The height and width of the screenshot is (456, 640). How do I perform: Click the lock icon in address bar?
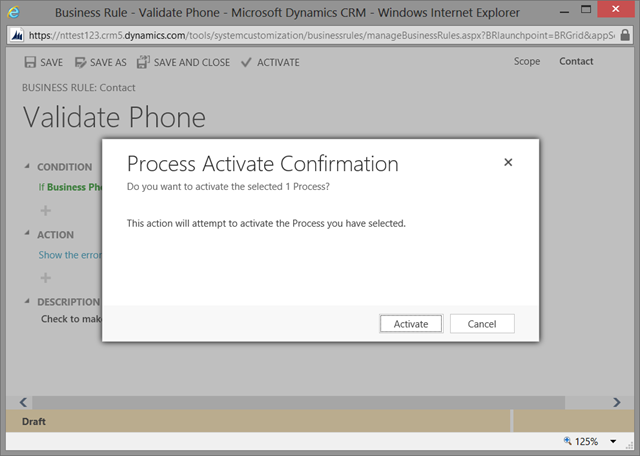point(17,35)
